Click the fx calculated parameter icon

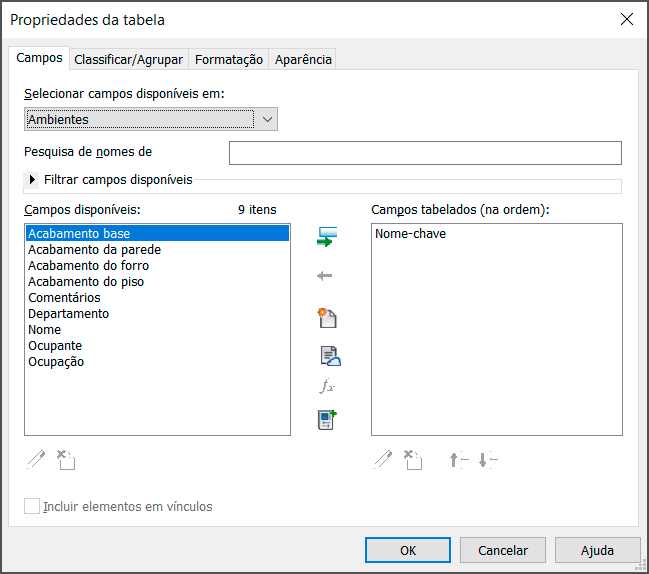tap(327, 387)
